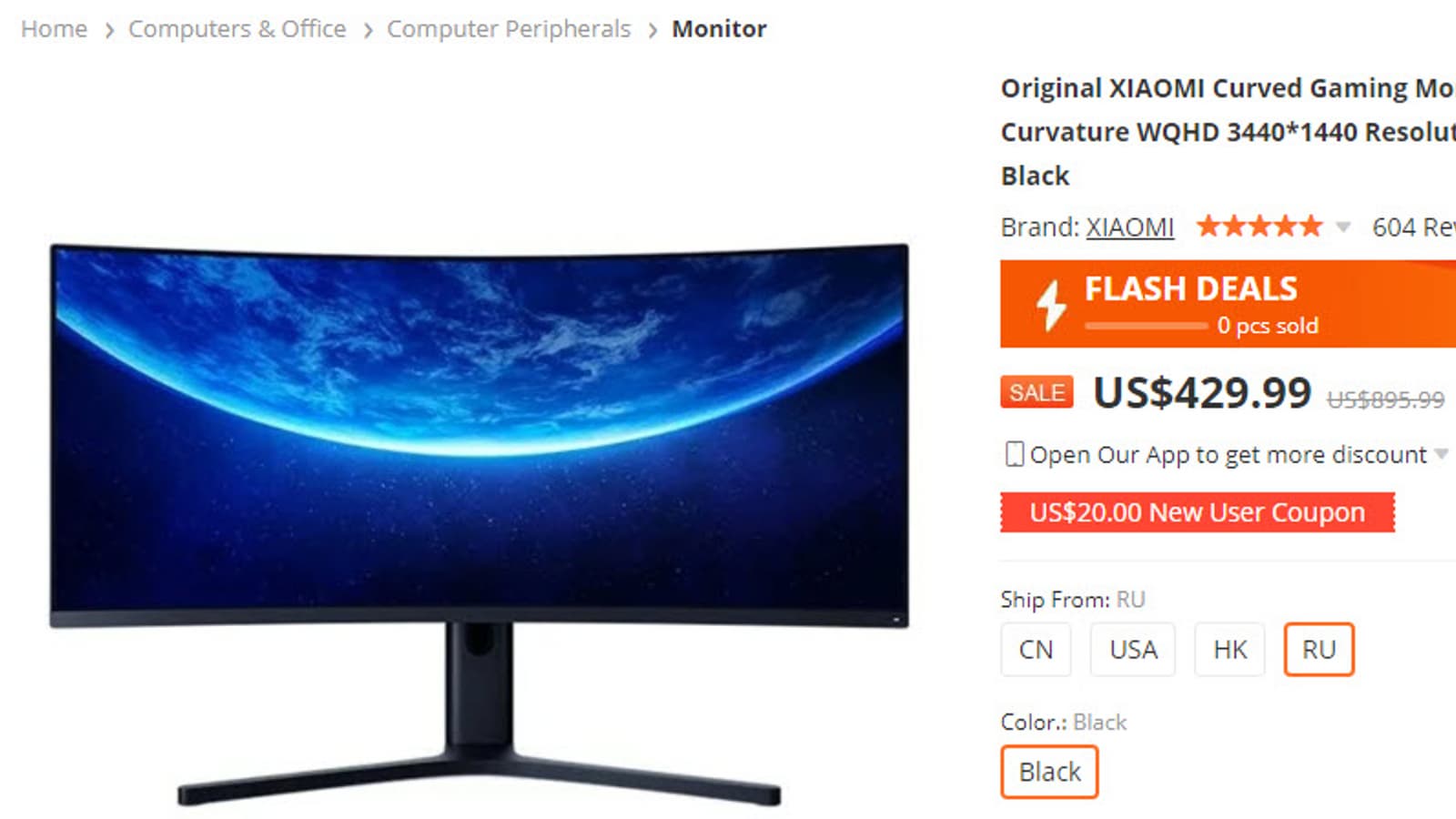Go to Computer Peripherals breadcrumb

tap(509, 29)
